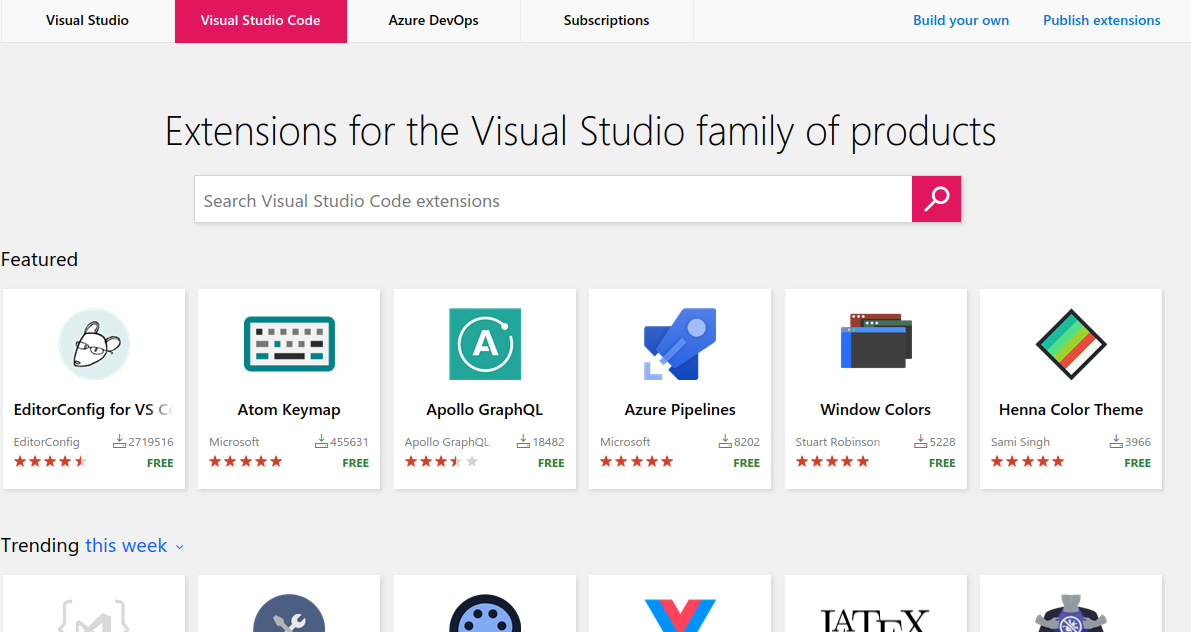This screenshot has width=1191, height=632.
Task: Open the Azure Pipelines extension title
Action: point(680,409)
